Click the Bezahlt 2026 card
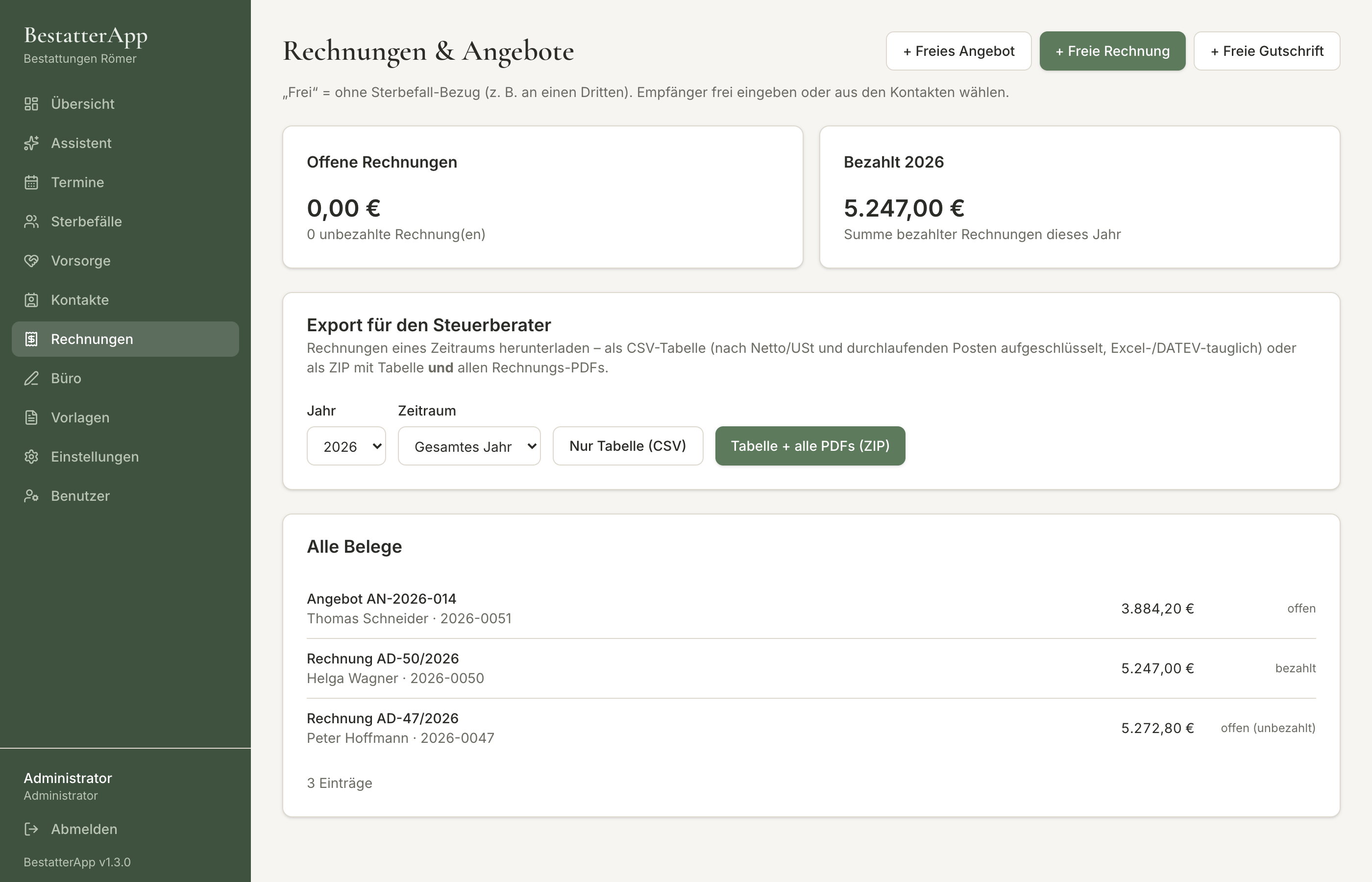This screenshot has width=1372, height=882. tap(1079, 197)
